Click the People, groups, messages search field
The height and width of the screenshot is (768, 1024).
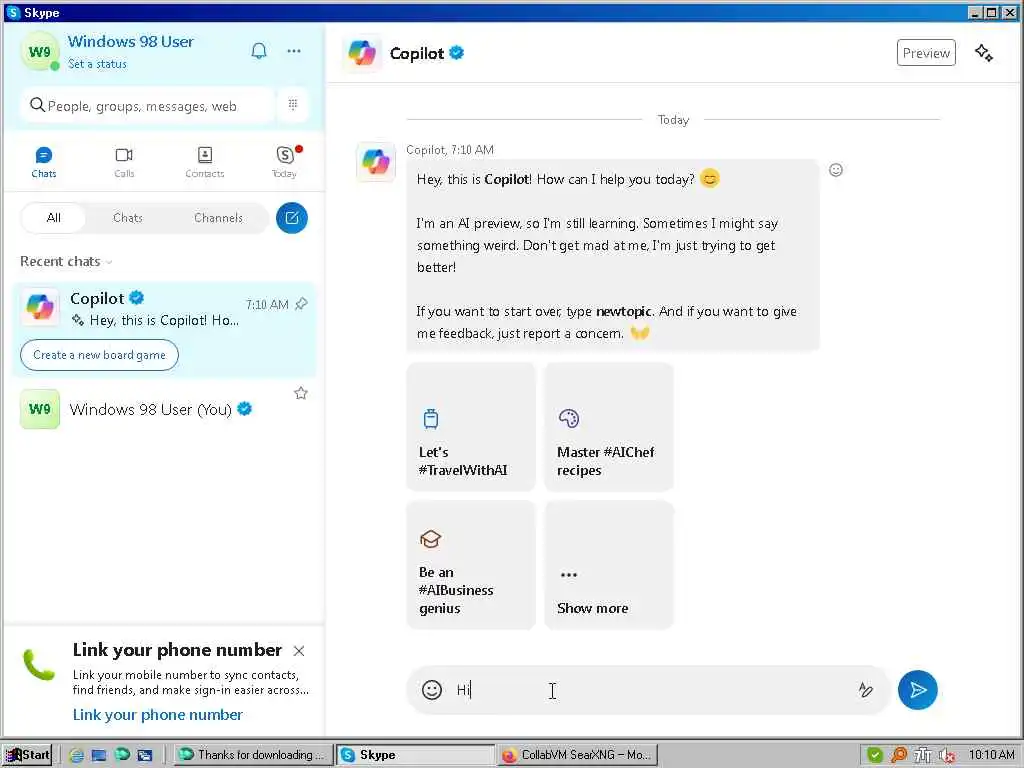point(148,105)
